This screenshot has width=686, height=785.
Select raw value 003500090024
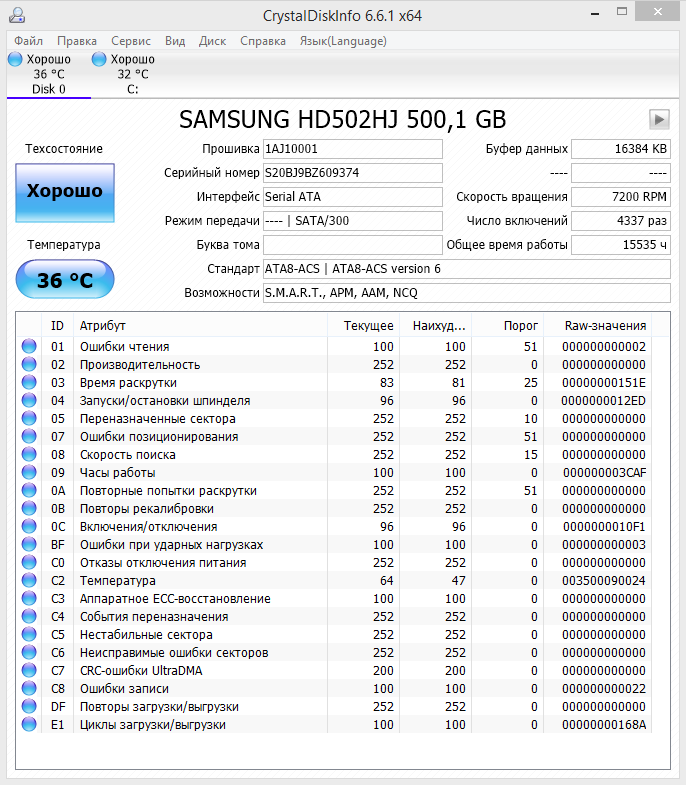tap(604, 581)
